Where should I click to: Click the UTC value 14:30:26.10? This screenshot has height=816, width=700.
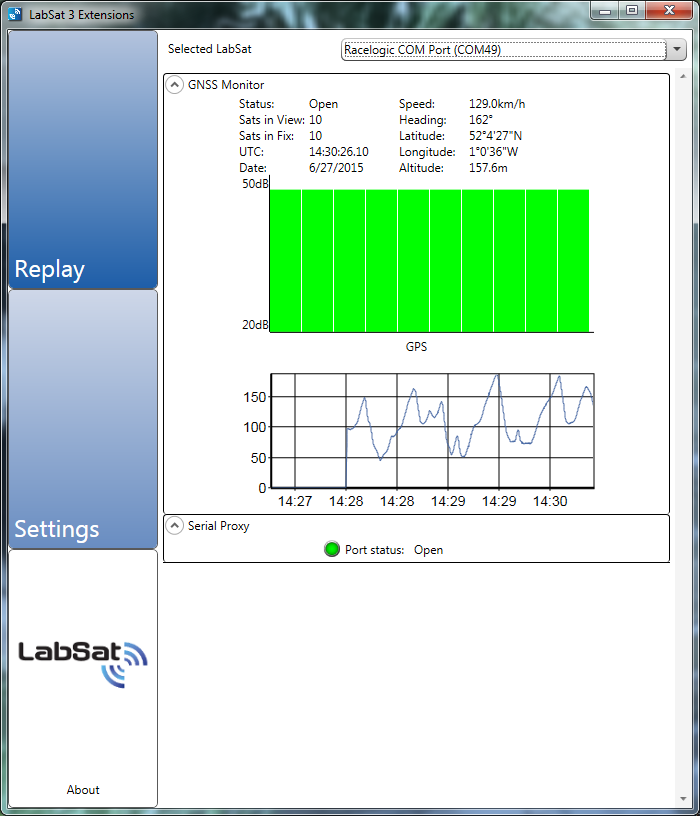tap(339, 151)
